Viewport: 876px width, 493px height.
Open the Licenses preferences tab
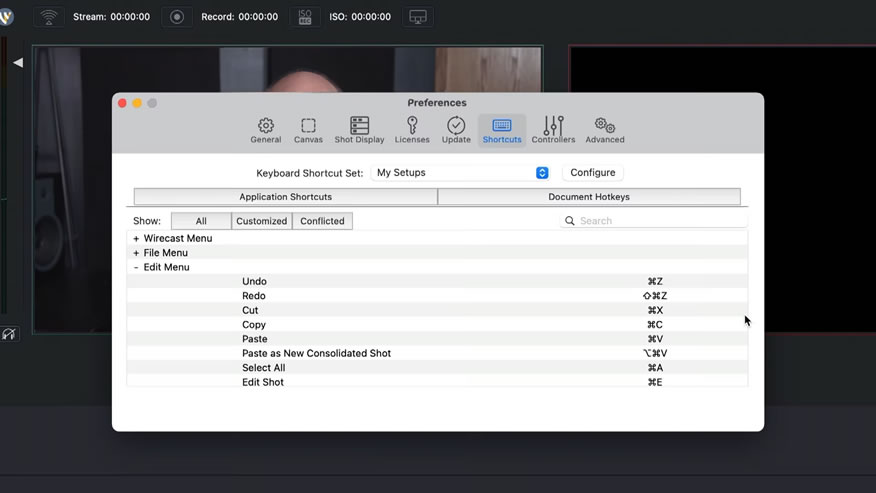pyautogui.click(x=412, y=130)
